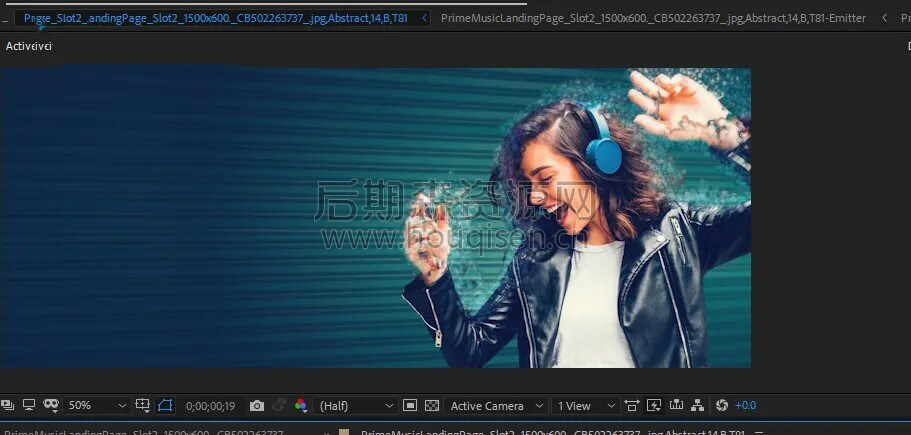Open grid and guide options
The height and width of the screenshot is (435, 911).
(142, 405)
